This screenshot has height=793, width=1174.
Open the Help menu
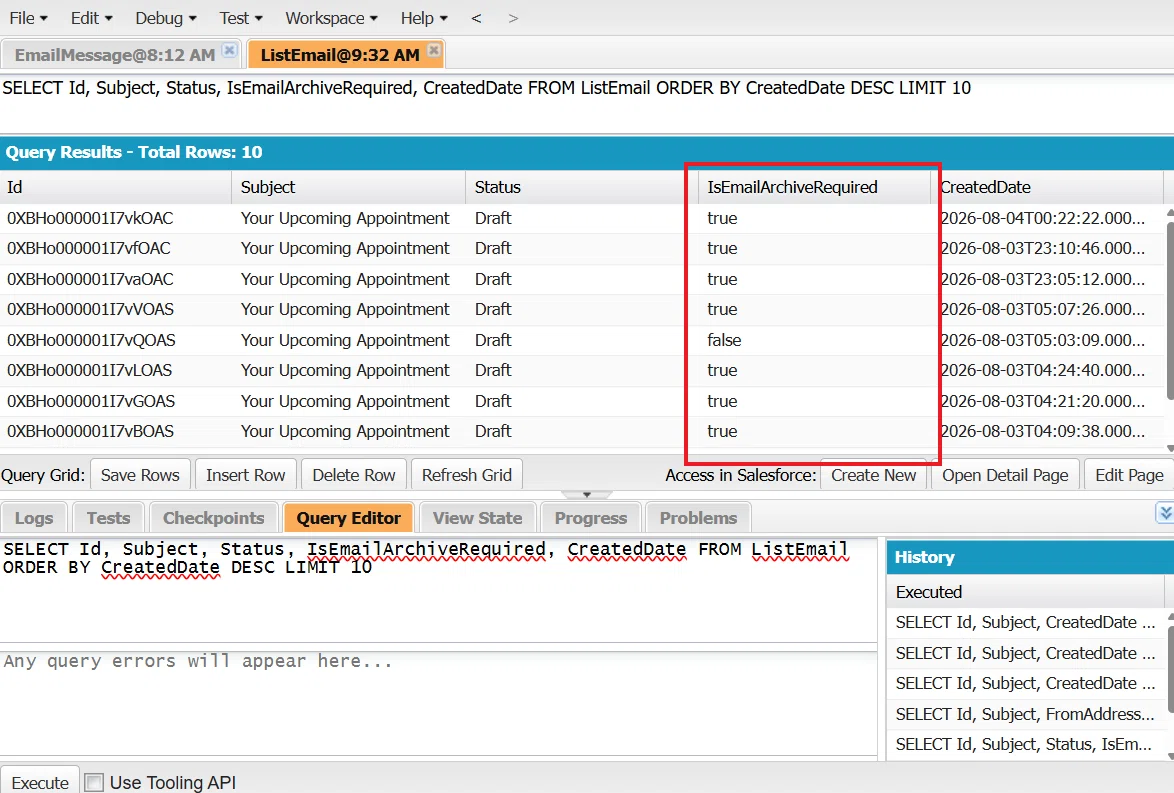(x=424, y=18)
